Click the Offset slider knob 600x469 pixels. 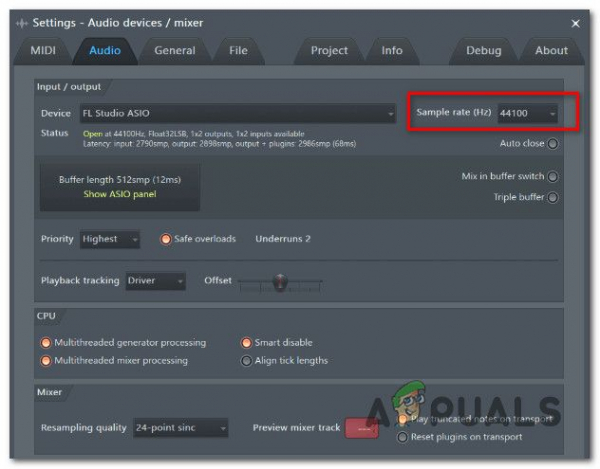pos(280,282)
